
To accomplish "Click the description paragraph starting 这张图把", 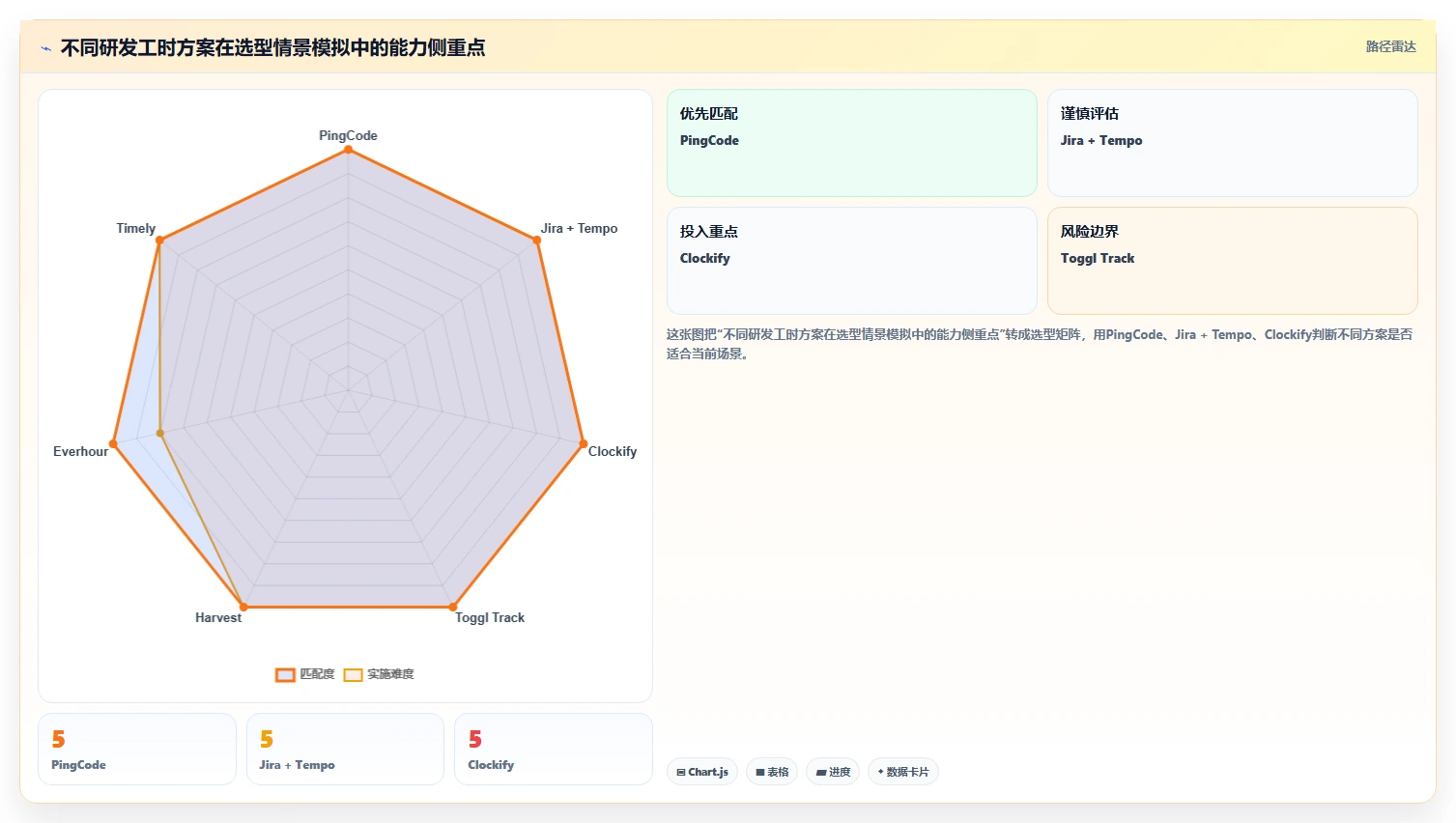I will (1040, 344).
